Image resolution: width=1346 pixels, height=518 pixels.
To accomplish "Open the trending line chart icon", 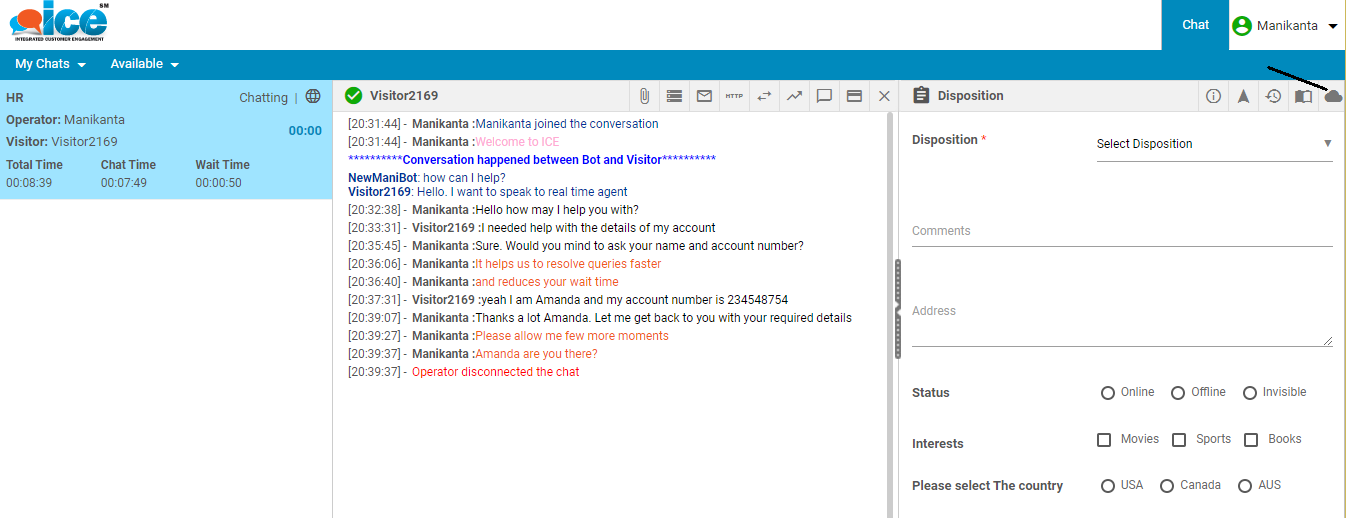I will 794,96.
